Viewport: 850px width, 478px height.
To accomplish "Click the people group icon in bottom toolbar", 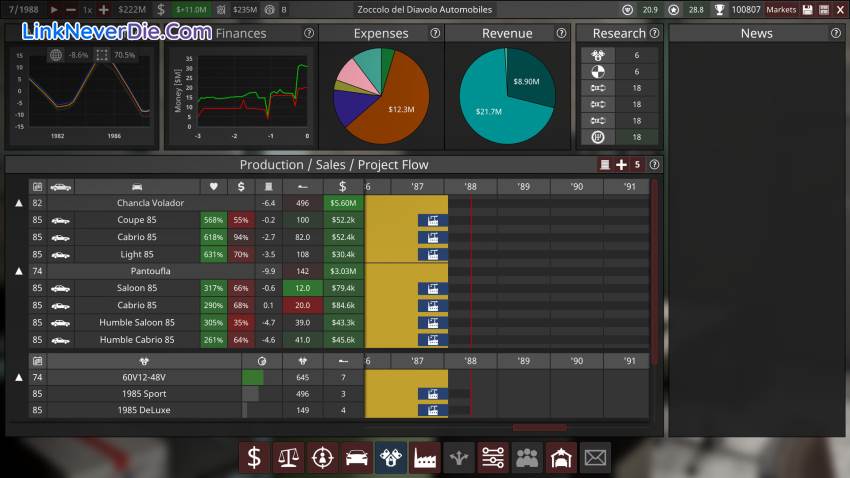I will (527, 458).
